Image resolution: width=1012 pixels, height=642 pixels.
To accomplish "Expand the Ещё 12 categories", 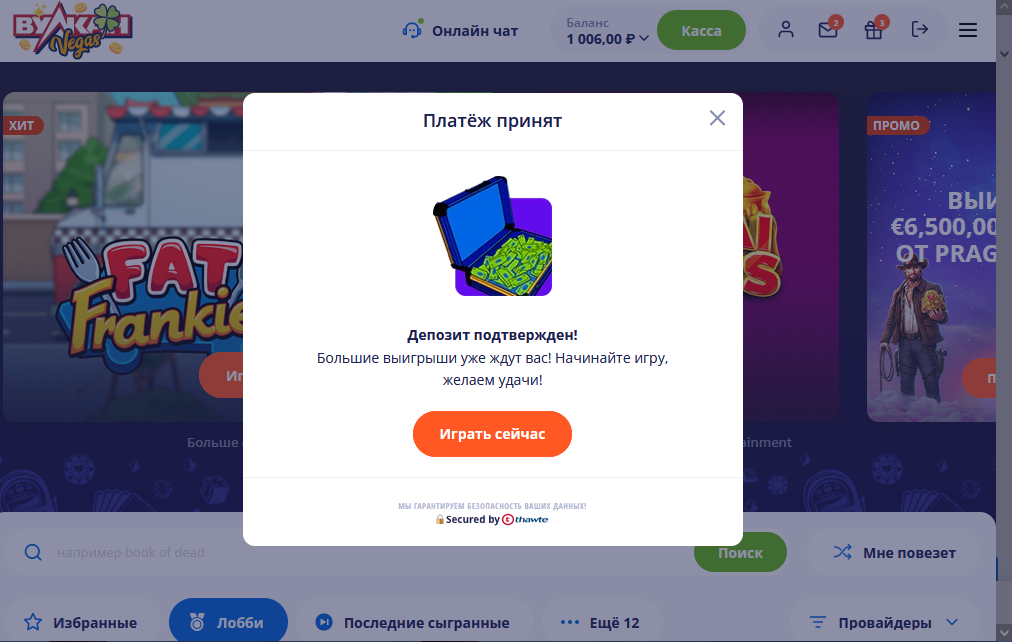I will coord(601,623).
